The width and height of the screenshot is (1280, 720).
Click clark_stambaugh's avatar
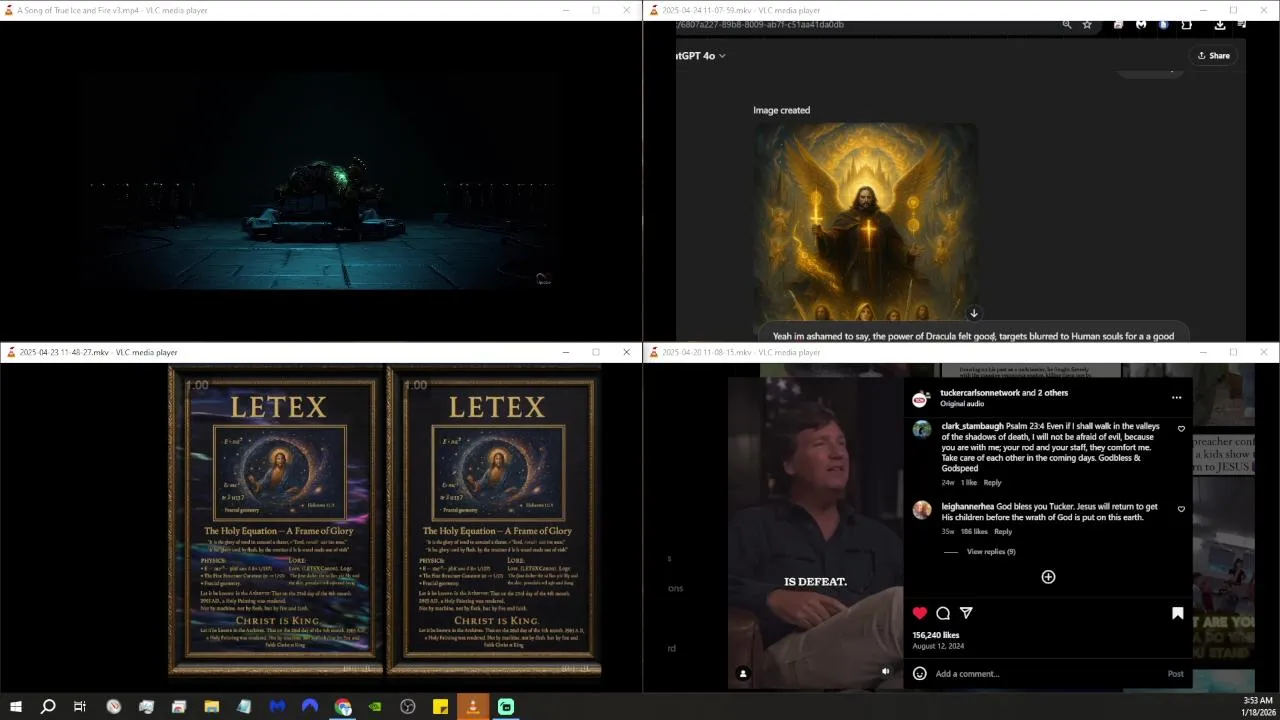click(922, 429)
